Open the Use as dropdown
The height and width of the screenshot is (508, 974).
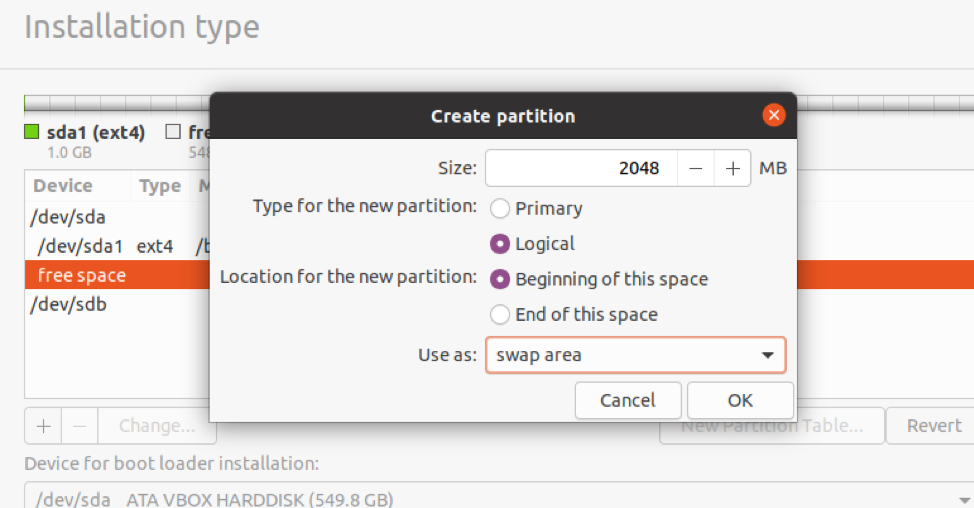[635, 355]
